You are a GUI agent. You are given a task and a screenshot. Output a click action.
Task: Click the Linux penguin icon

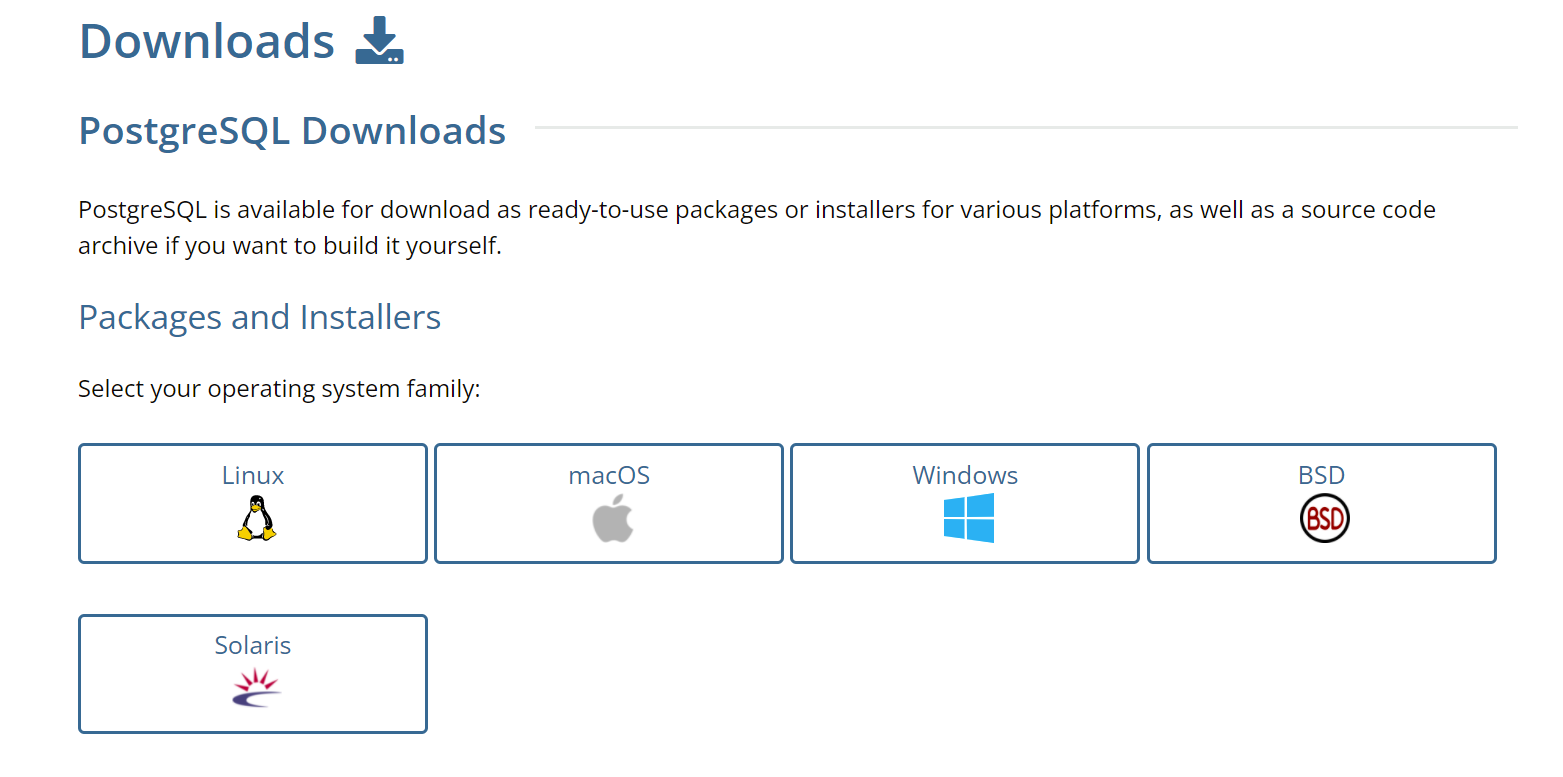256,518
